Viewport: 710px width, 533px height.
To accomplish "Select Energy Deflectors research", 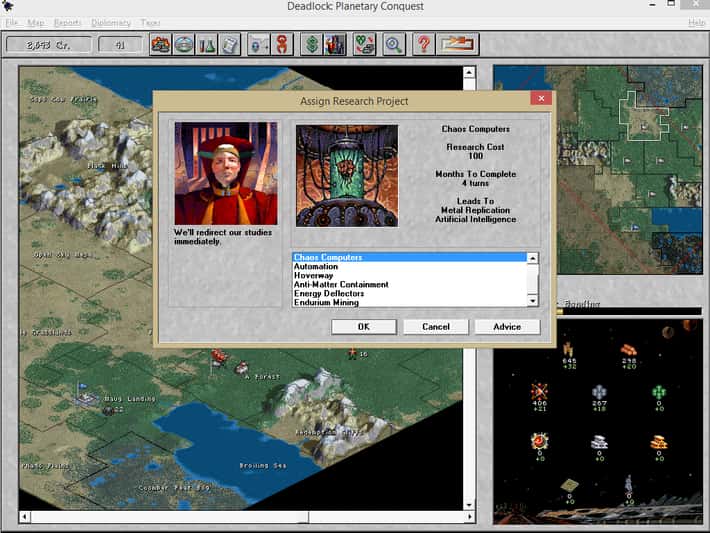I will click(410, 293).
